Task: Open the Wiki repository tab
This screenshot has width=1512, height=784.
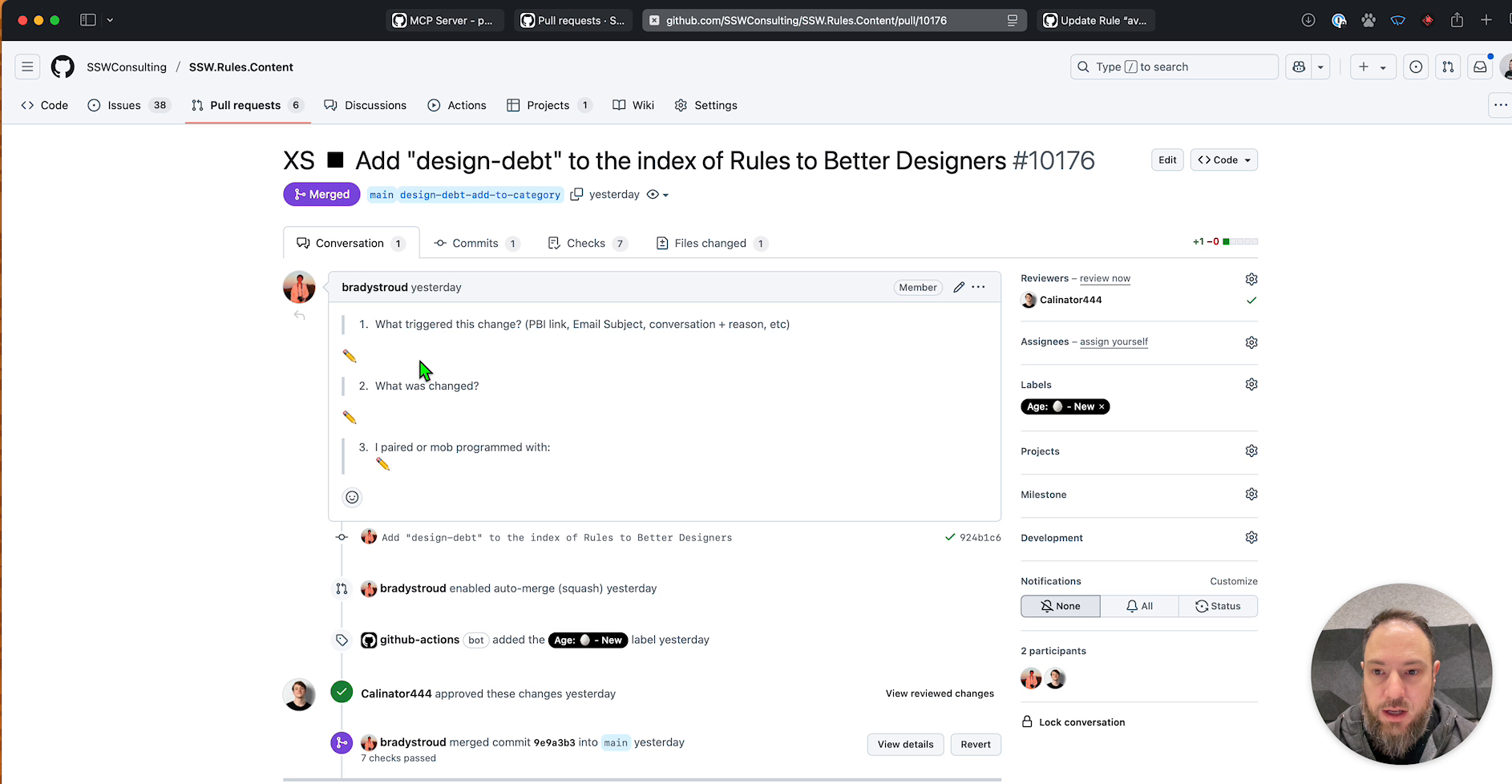Action: [633, 105]
